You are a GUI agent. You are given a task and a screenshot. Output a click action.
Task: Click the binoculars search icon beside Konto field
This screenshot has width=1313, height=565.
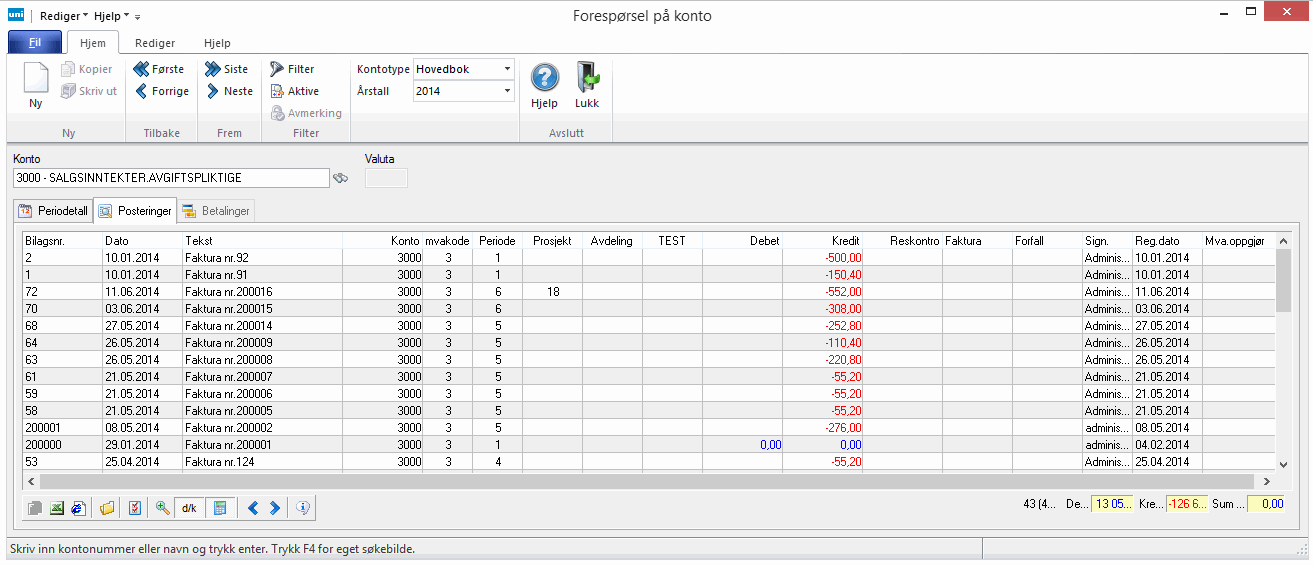tap(341, 178)
